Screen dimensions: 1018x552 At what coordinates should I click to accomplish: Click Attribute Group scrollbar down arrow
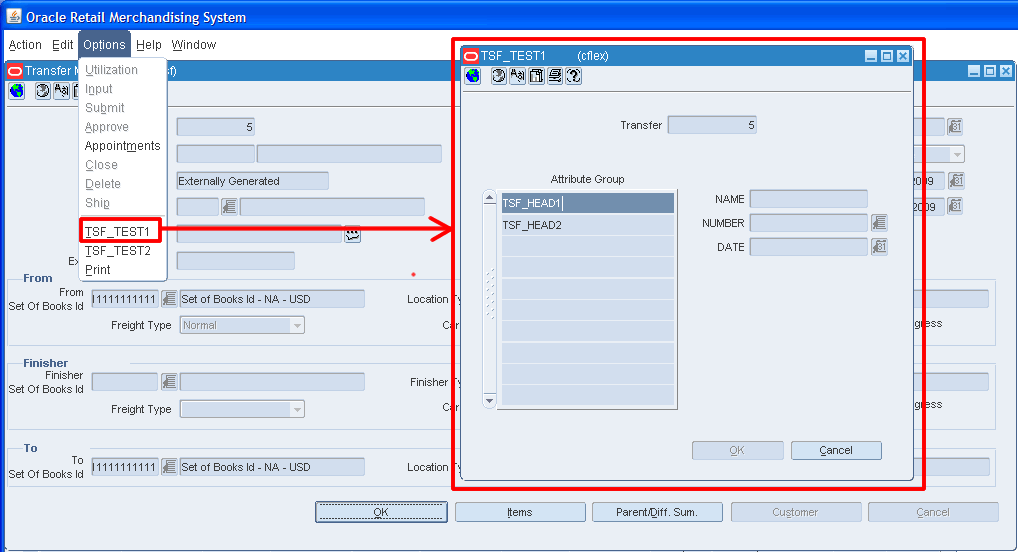point(490,401)
